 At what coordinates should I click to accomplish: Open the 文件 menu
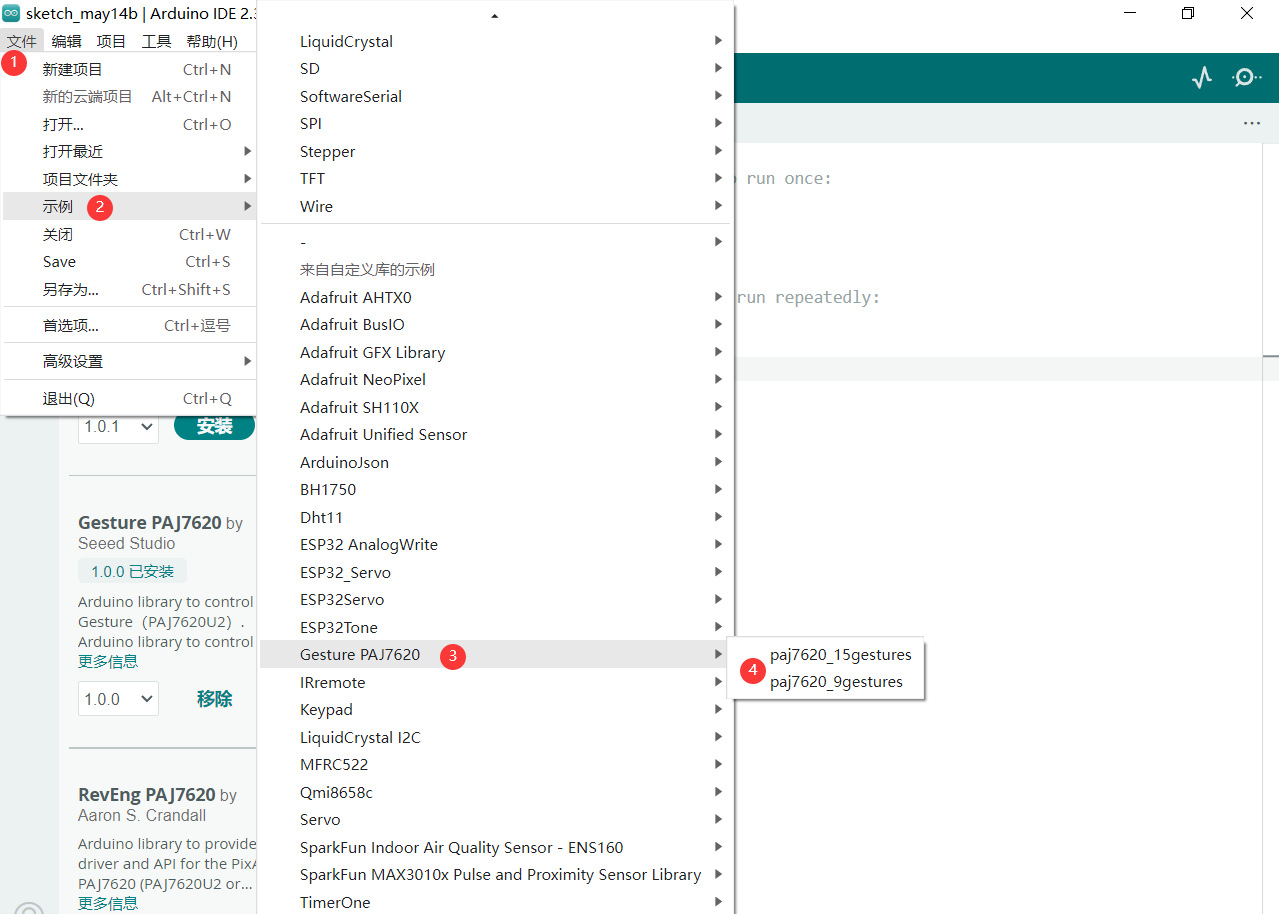point(21,41)
